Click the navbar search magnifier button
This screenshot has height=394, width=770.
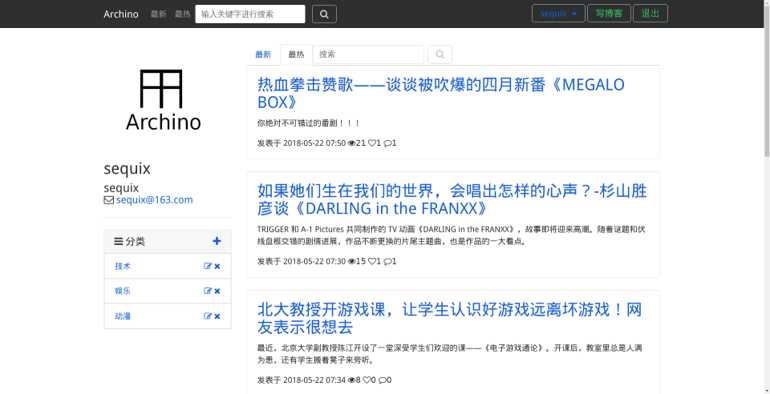[324, 14]
